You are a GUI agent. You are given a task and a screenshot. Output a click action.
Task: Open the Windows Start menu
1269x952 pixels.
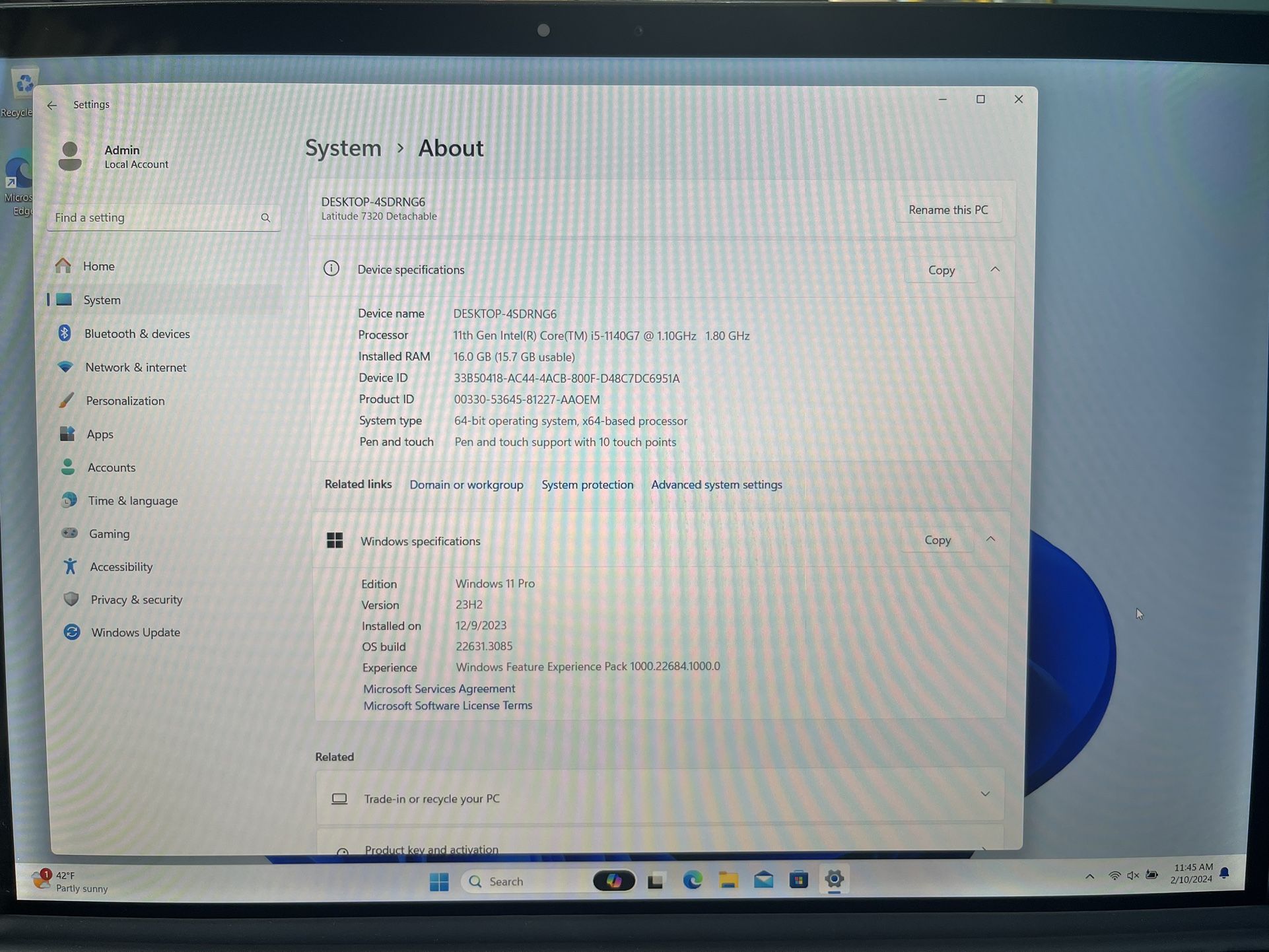click(x=439, y=881)
